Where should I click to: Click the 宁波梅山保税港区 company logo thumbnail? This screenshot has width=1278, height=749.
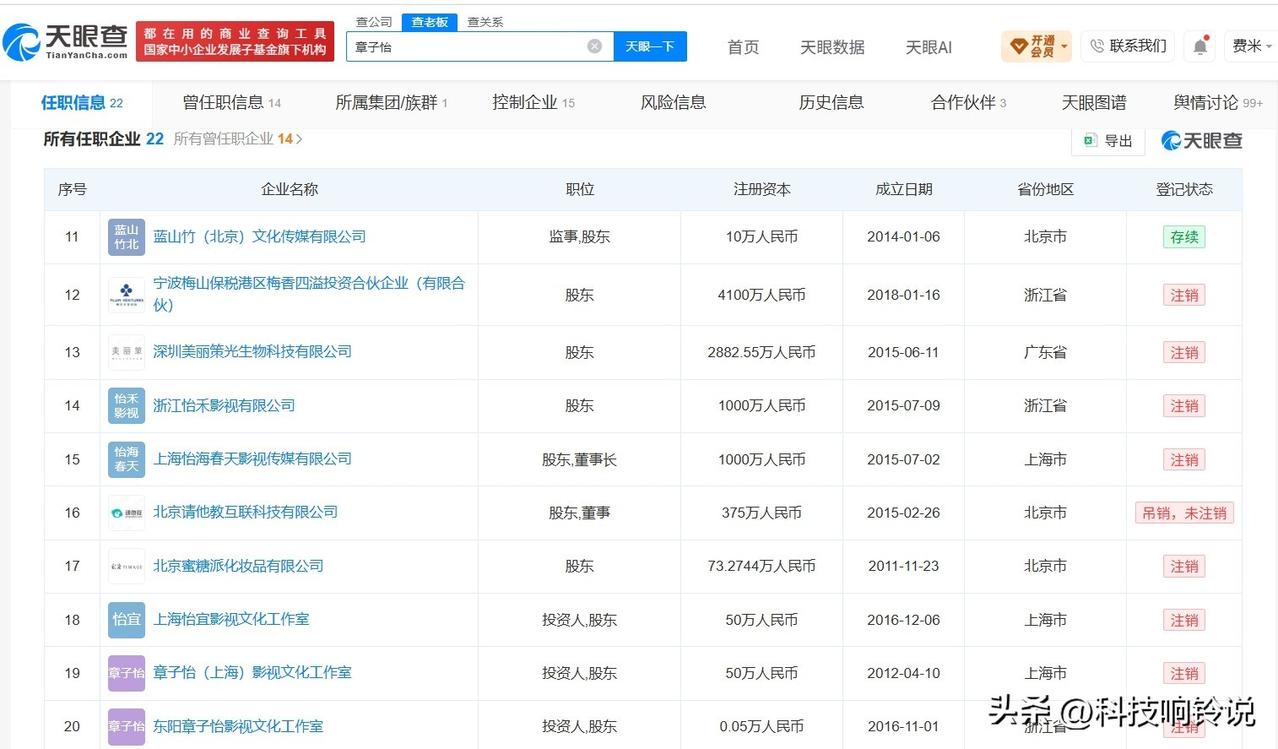point(127,295)
